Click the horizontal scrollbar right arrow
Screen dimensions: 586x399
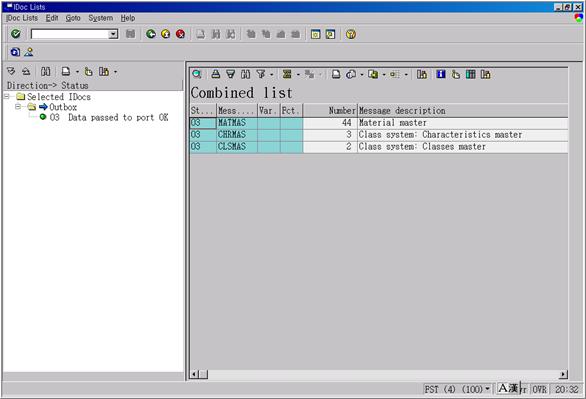click(563, 374)
